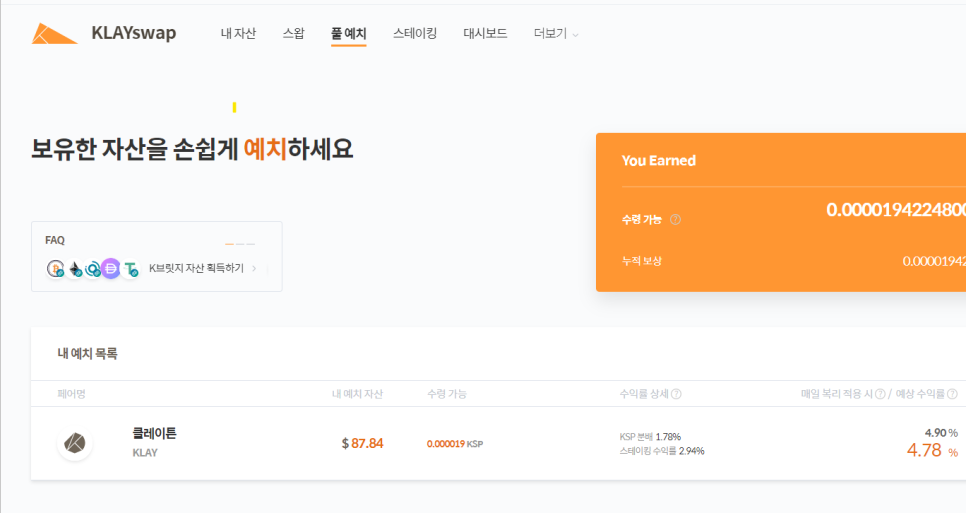This screenshot has height=513, width=966.
Task: Open the 내 자산 menu
Action: [238, 33]
